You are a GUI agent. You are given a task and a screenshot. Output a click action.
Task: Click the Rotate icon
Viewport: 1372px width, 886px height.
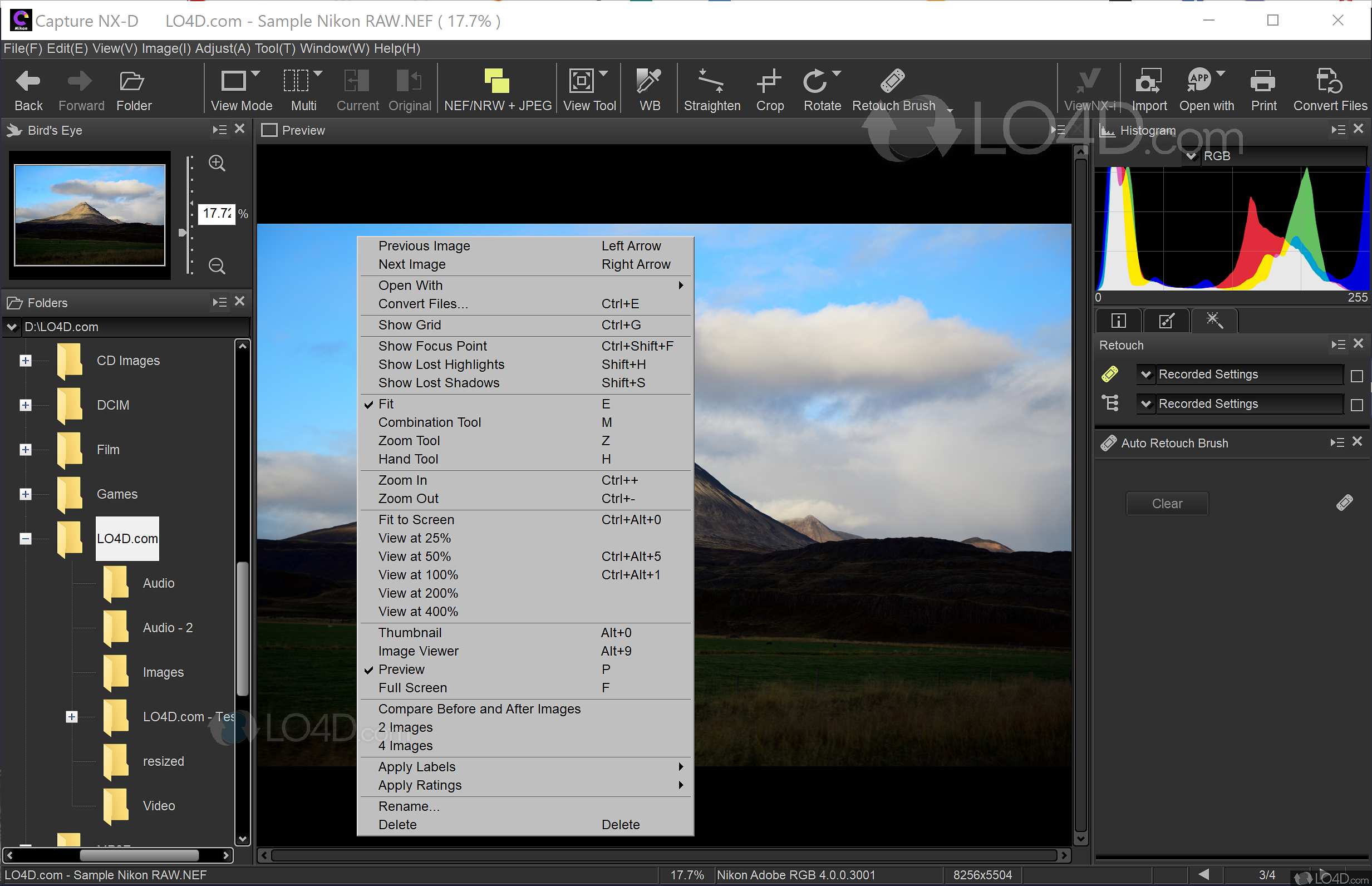point(814,82)
